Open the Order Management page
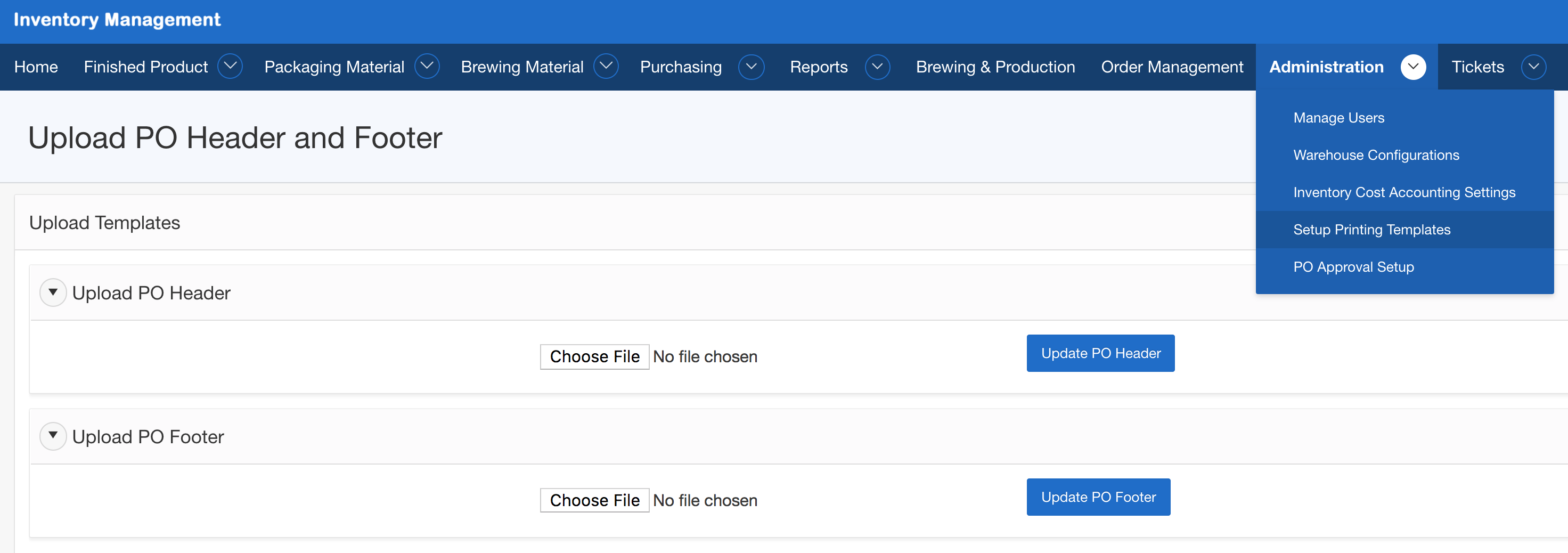Viewport: 1568px width, 553px height. (x=1172, y=67)
